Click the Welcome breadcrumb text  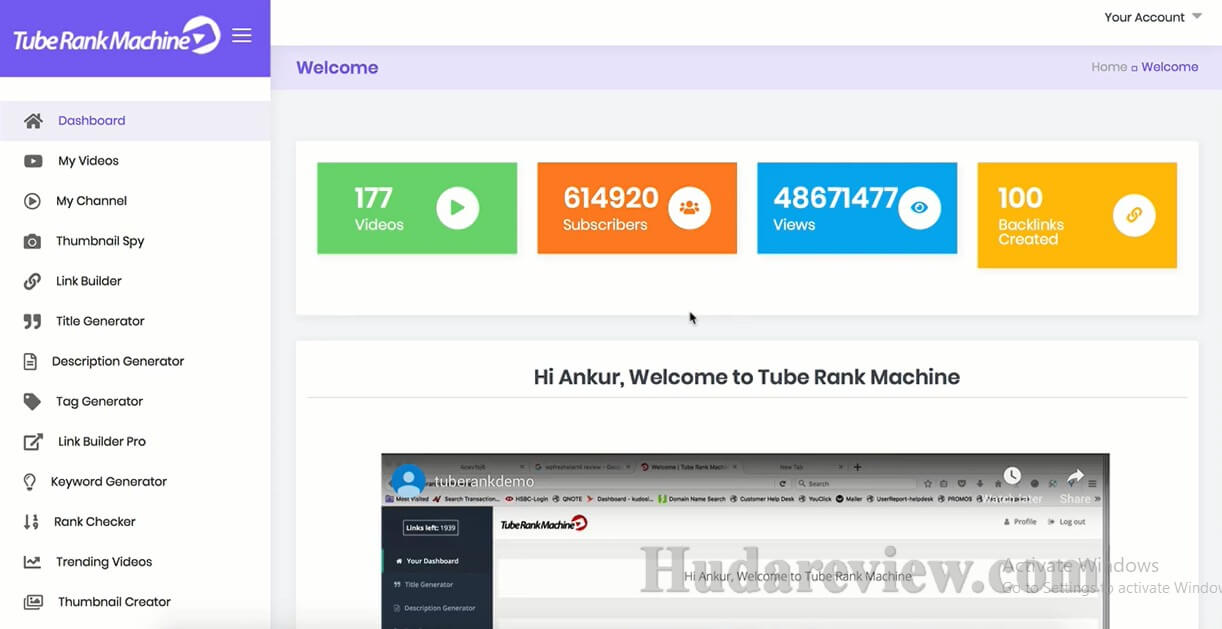(x=1170, y=67)
